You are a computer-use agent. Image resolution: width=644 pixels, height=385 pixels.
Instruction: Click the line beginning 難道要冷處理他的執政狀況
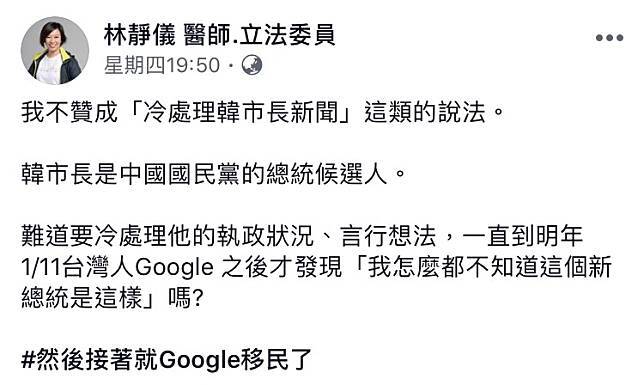[302, 236]
